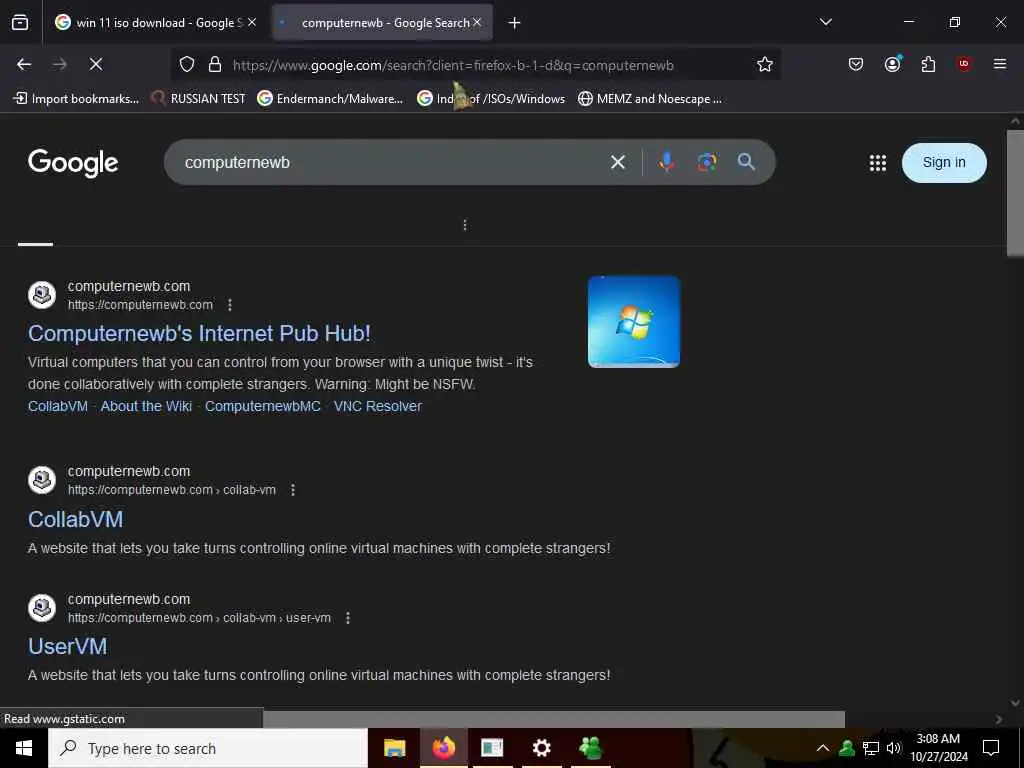Click the Google logo

pos(73,163)
